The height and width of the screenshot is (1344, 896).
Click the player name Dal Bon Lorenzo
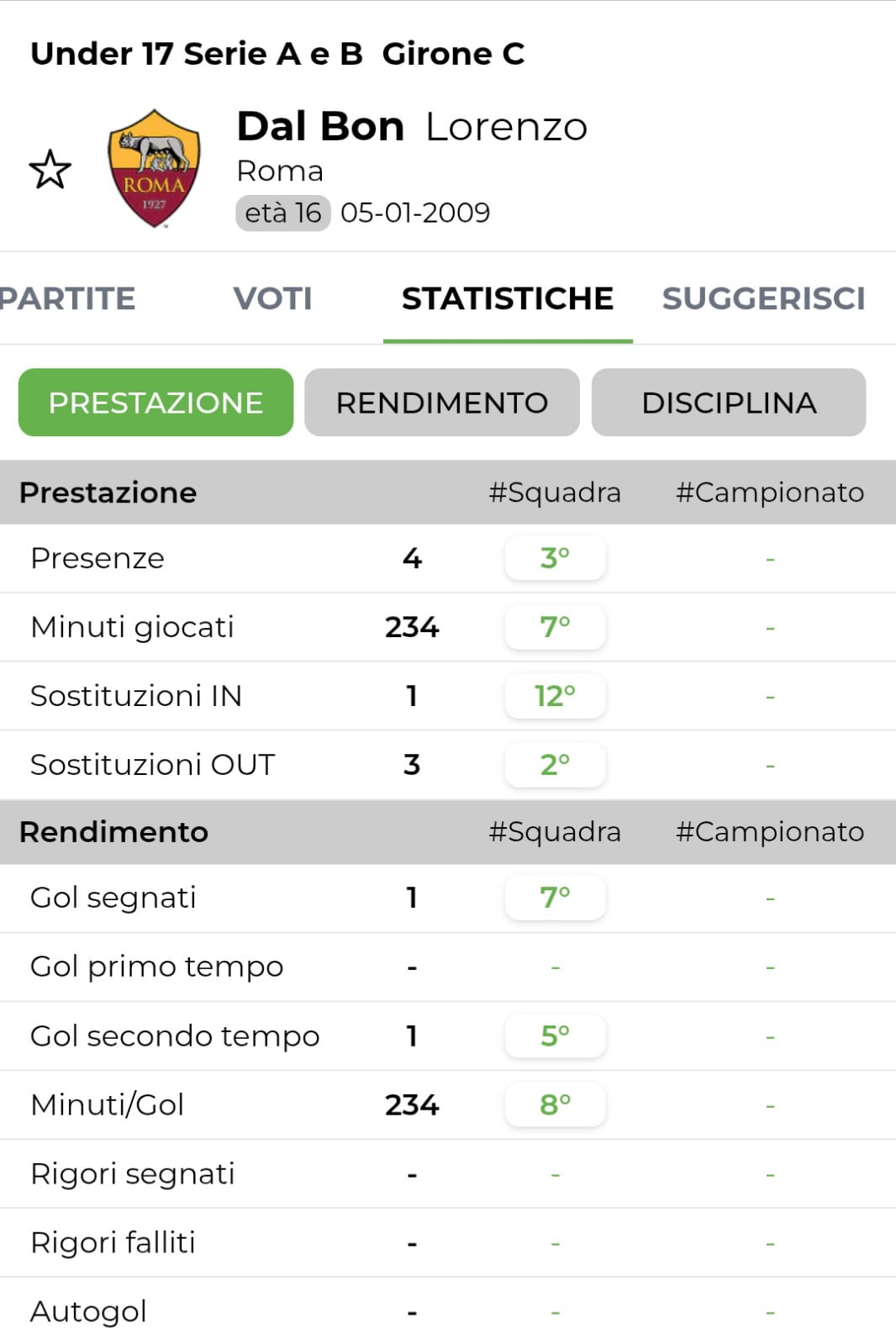click(412, 127)
